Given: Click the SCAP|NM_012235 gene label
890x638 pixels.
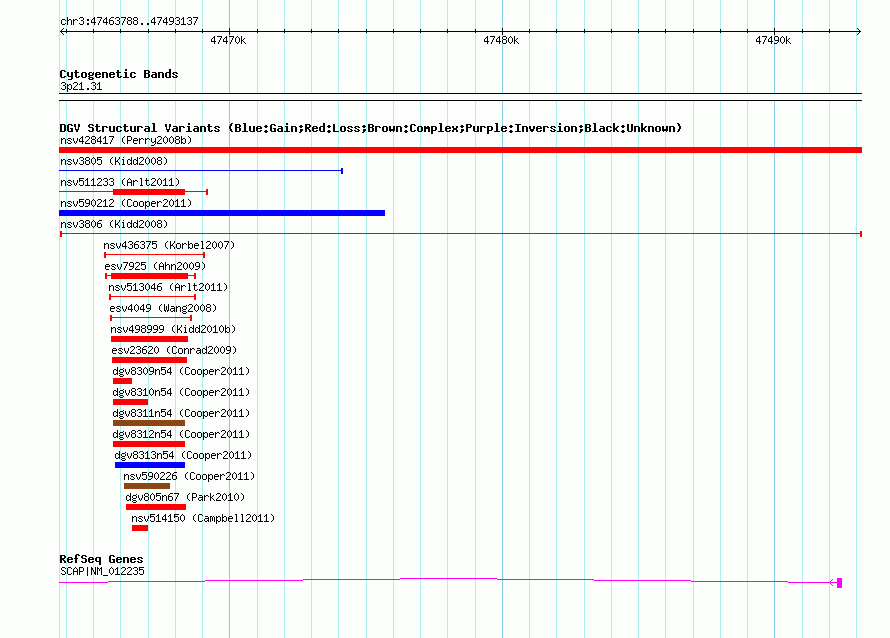Looking at the screenshot, I should [x=102, y=571].
